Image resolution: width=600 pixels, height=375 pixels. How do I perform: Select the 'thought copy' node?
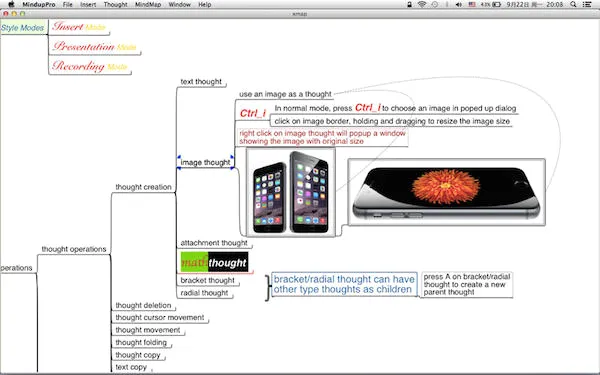[138, 355]
